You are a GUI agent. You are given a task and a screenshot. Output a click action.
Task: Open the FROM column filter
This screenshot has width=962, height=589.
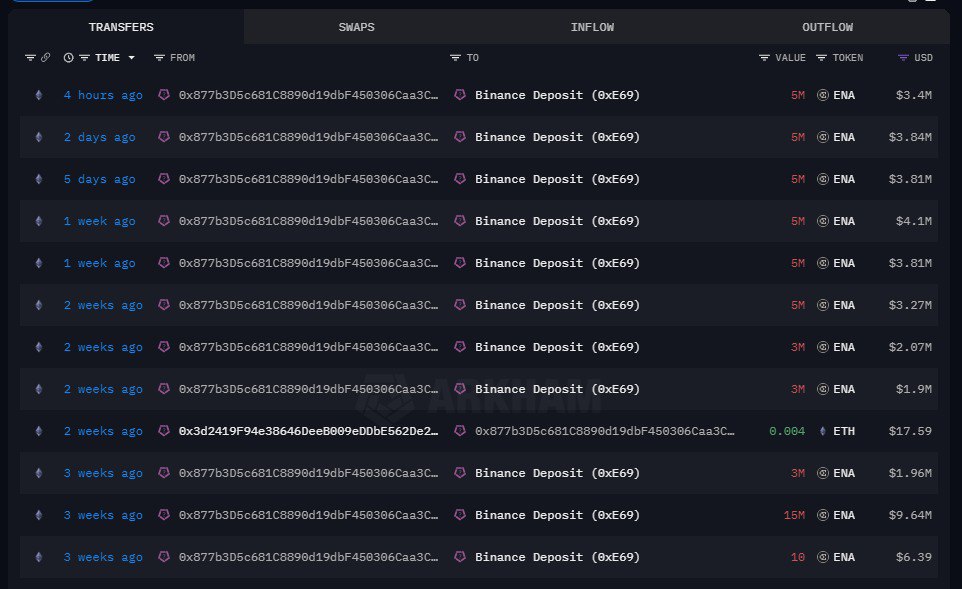160,58
